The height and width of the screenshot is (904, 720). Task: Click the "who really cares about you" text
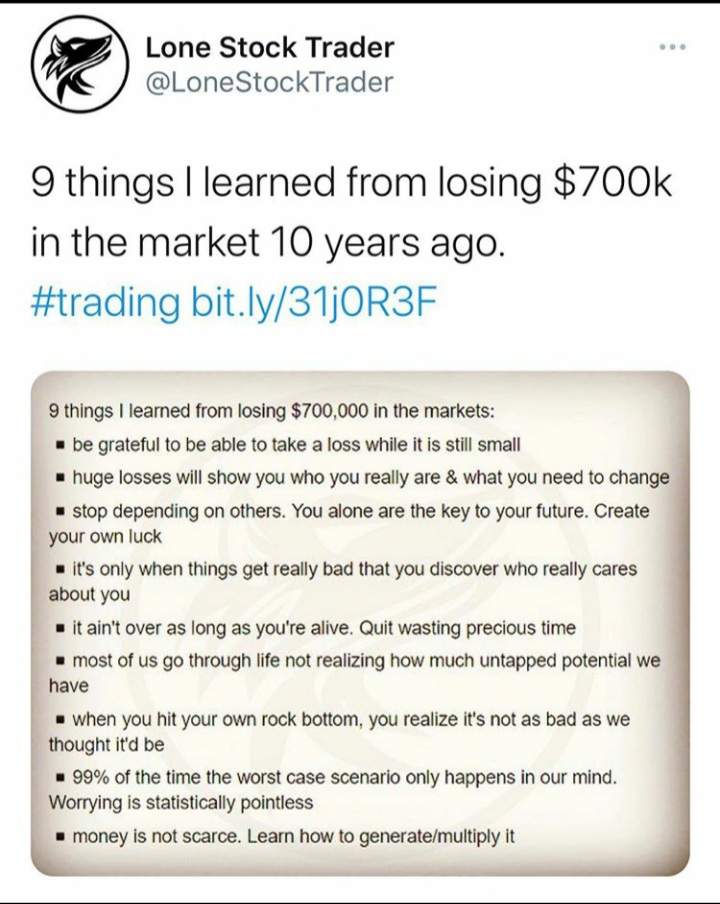[354, 569]
